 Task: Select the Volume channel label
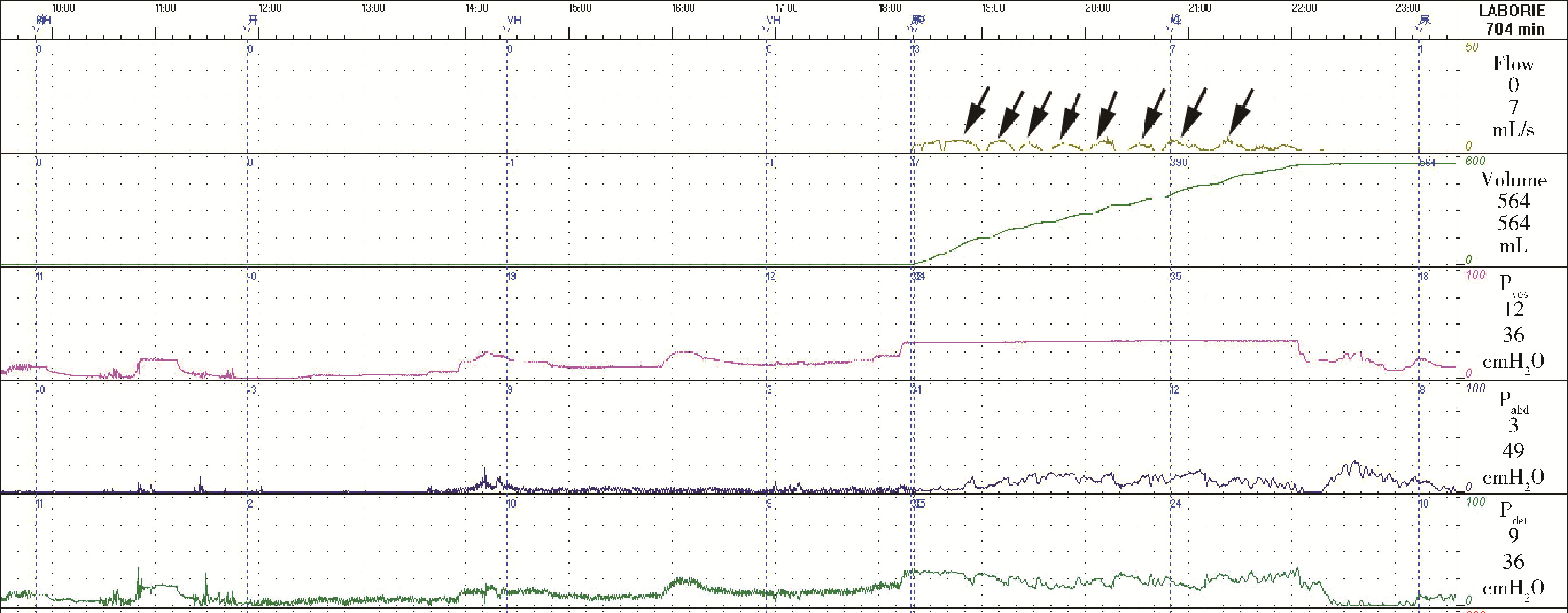tap(1513, 180)
